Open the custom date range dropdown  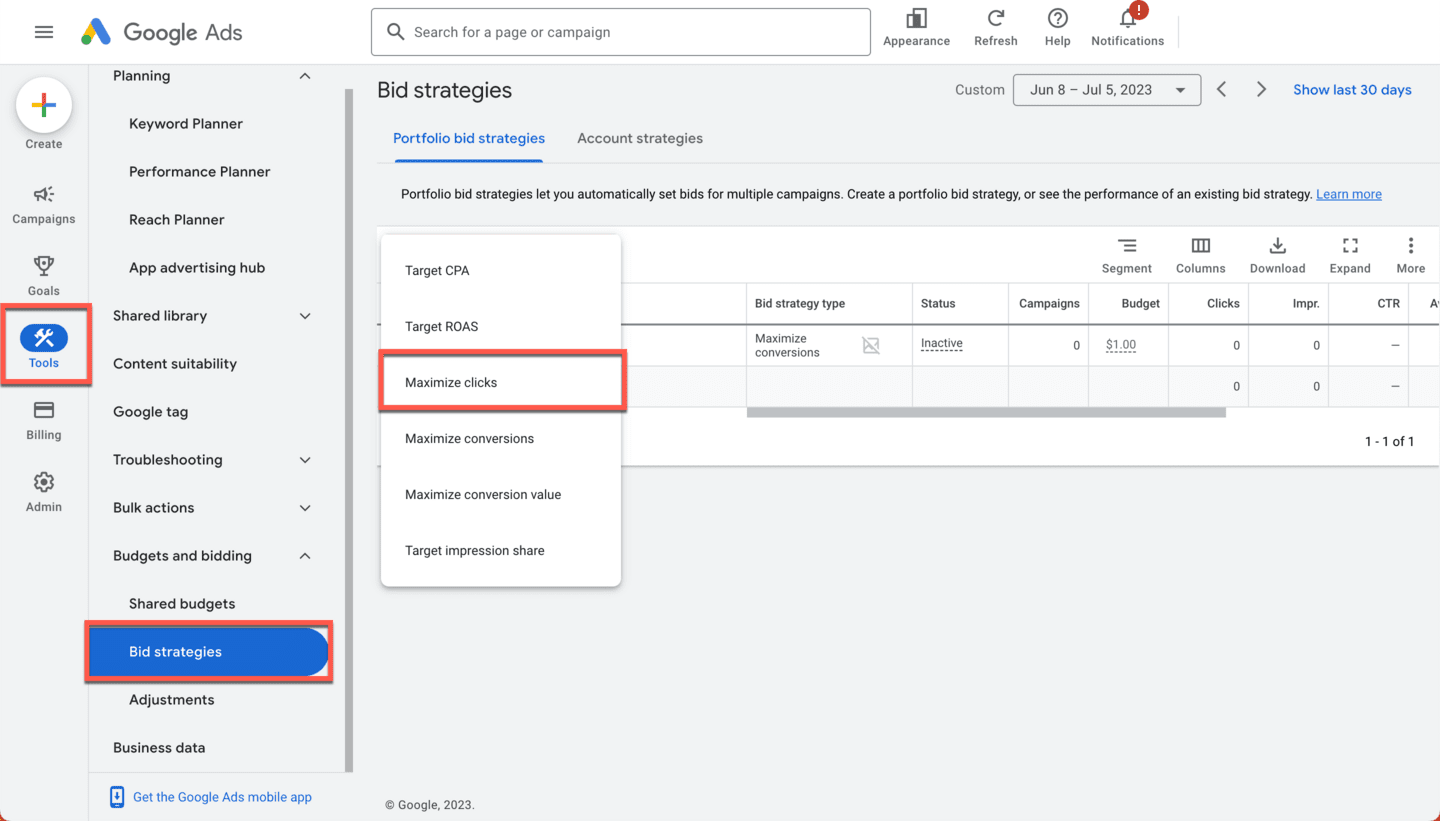click(x=1107, y=89)
